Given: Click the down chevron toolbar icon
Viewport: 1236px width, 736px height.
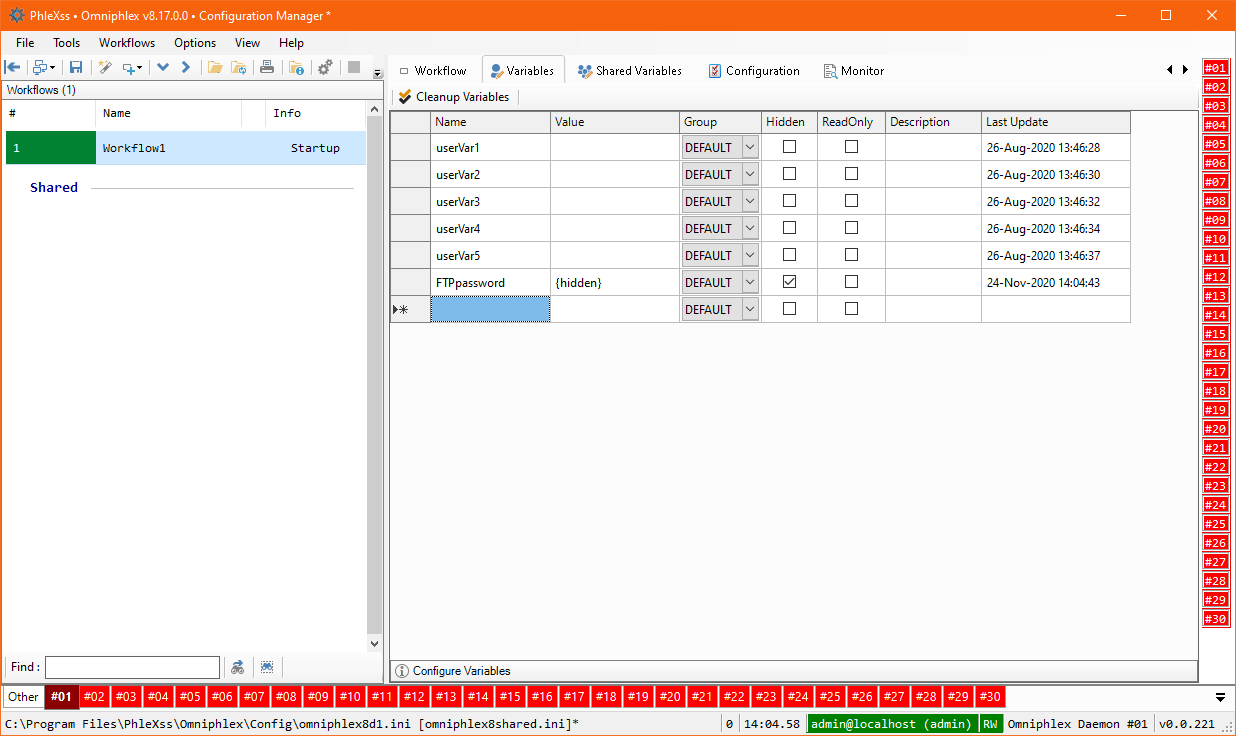Looking at the screenshot, I should coord(163,68).
